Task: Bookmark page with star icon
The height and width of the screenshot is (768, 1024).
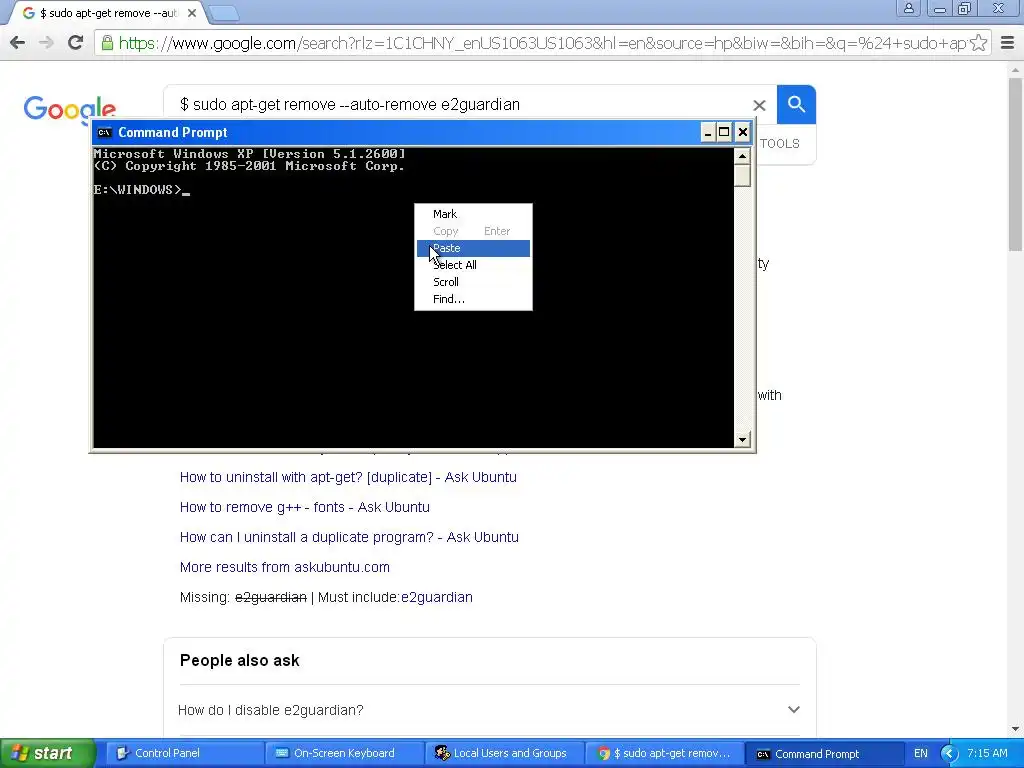Action: [x=978, y=43]
